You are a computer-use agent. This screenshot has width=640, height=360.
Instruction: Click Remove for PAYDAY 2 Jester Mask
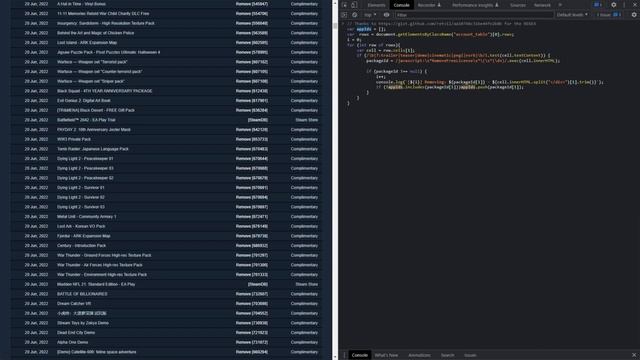(x=252, y=130)
